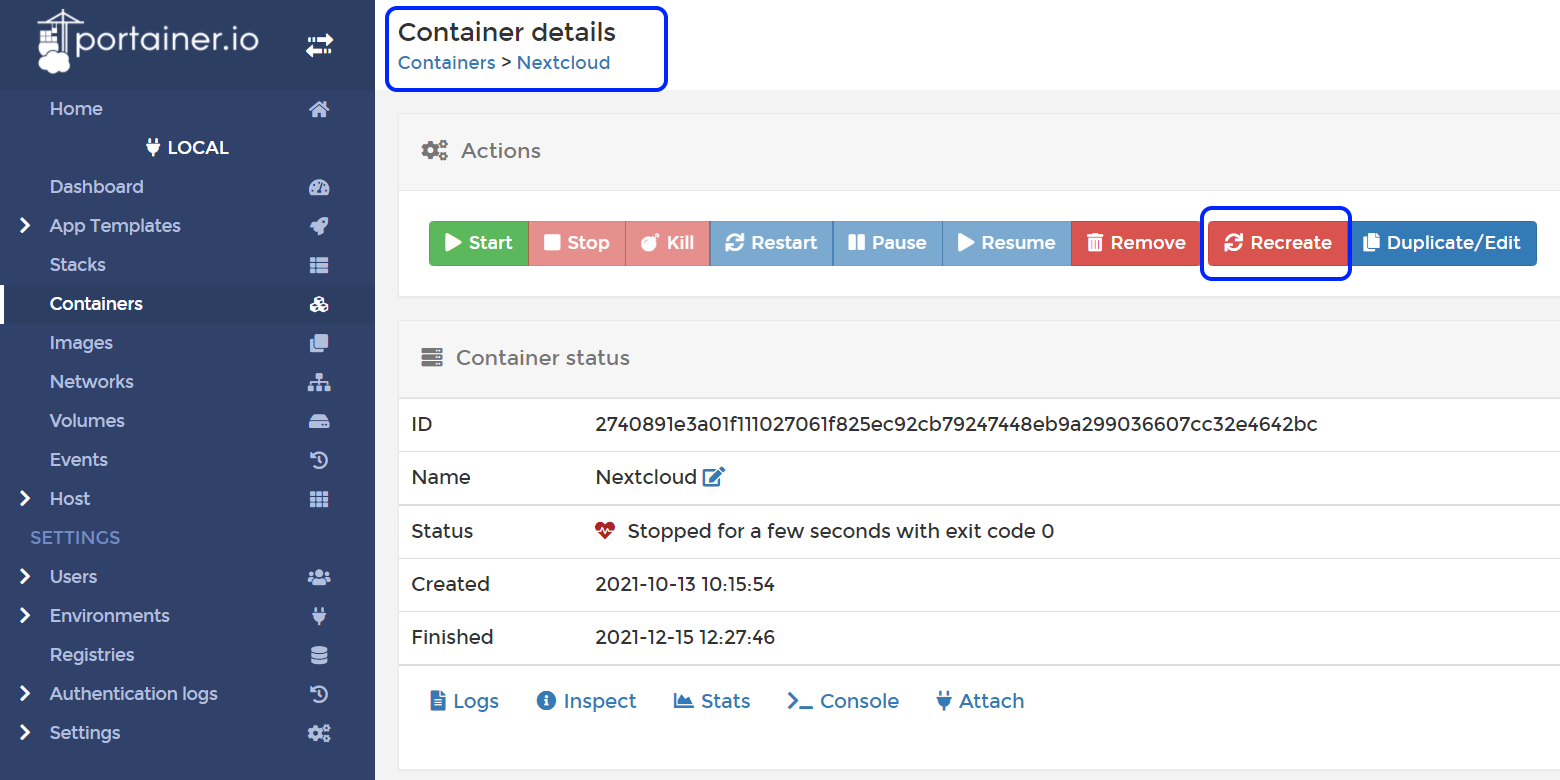Open Networks in the sidebar
Image resolution: width=1560 pixels, height=780 pixels.
187,382
